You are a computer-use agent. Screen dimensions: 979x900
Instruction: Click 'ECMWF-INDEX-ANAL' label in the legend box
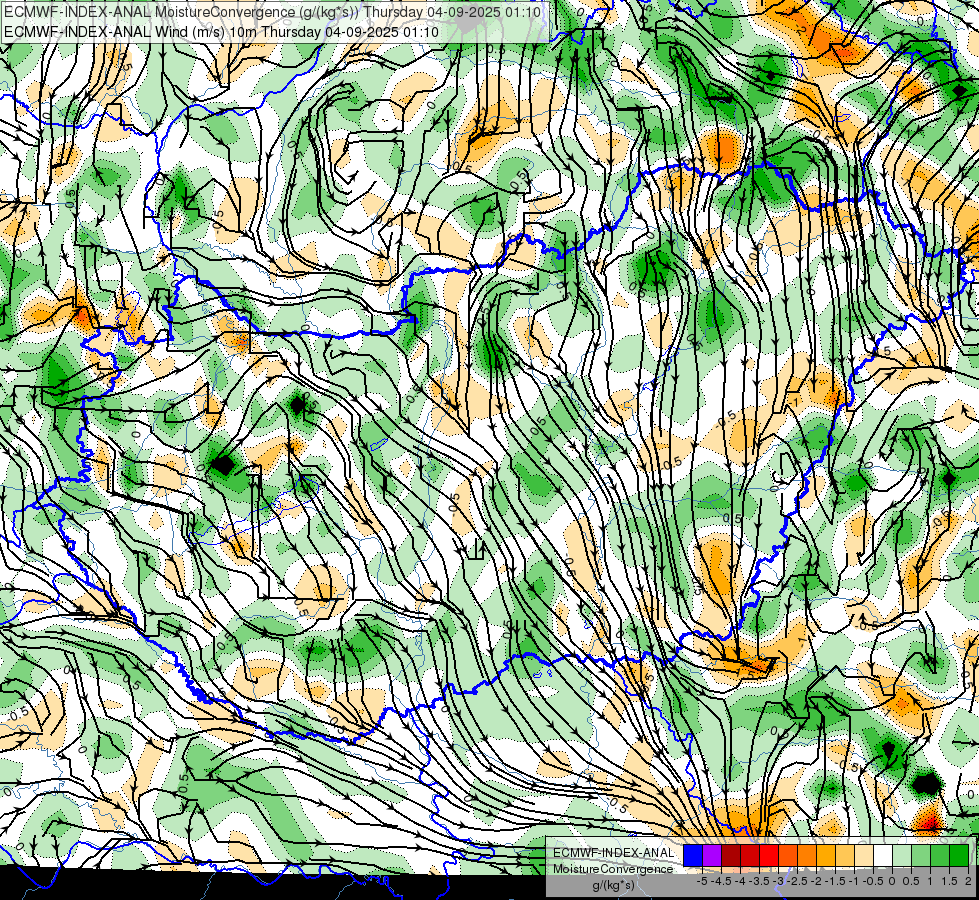coord(614,853)
